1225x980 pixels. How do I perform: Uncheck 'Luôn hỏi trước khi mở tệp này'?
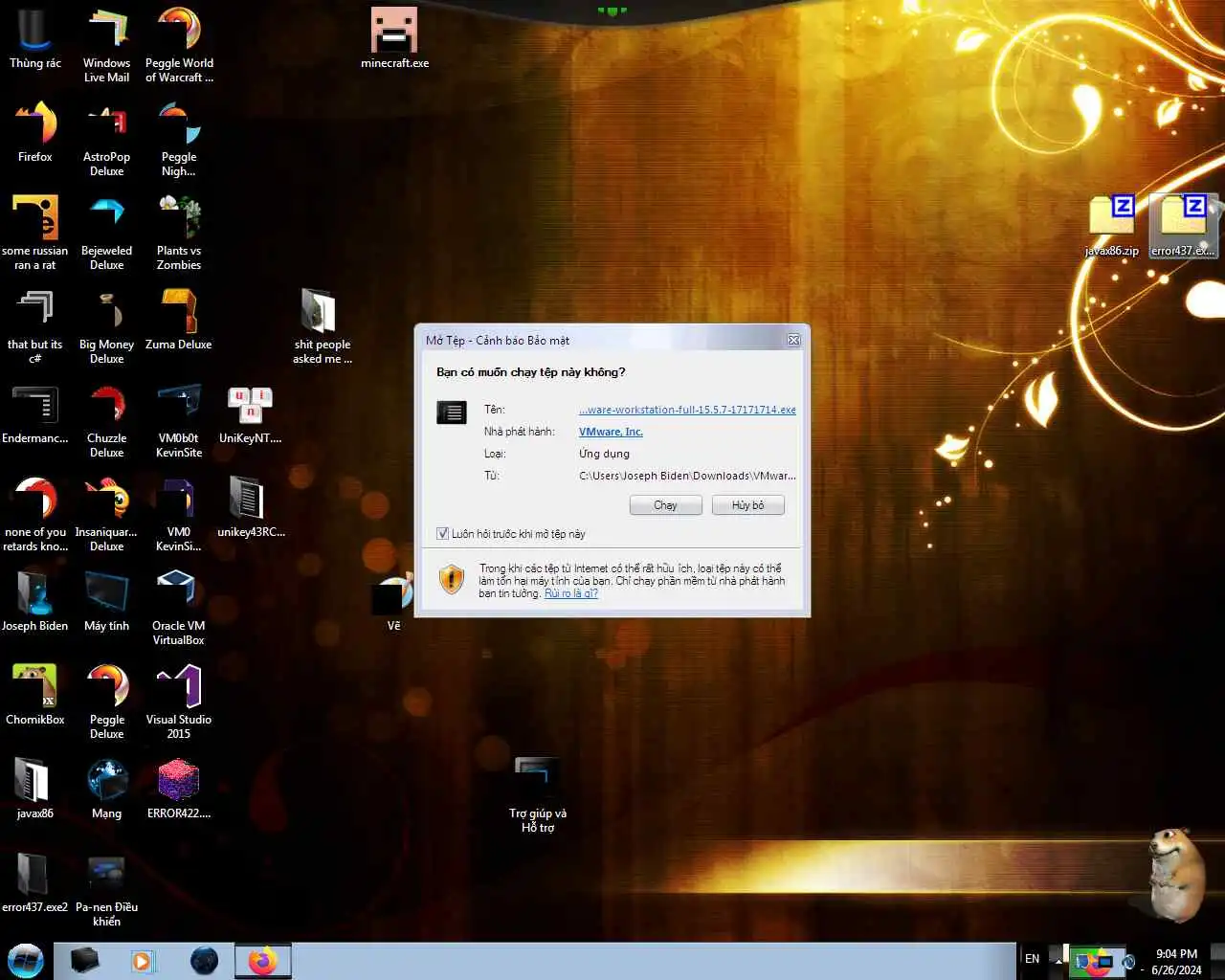pos(442,534)
